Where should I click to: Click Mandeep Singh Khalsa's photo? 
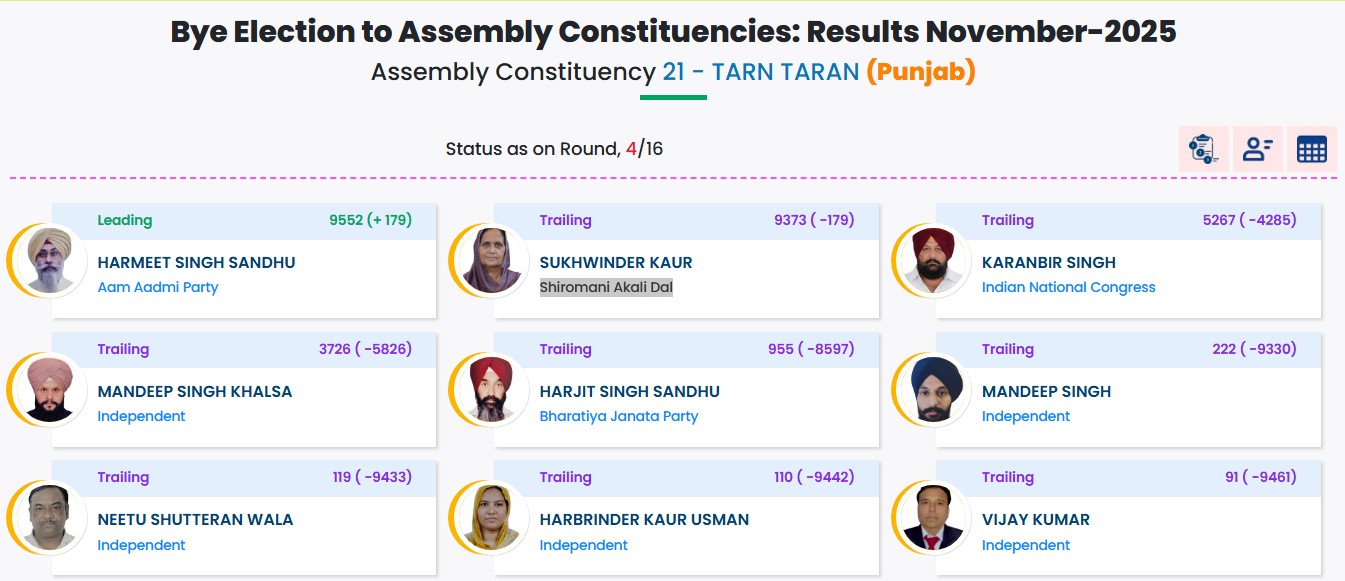point(49,390)
